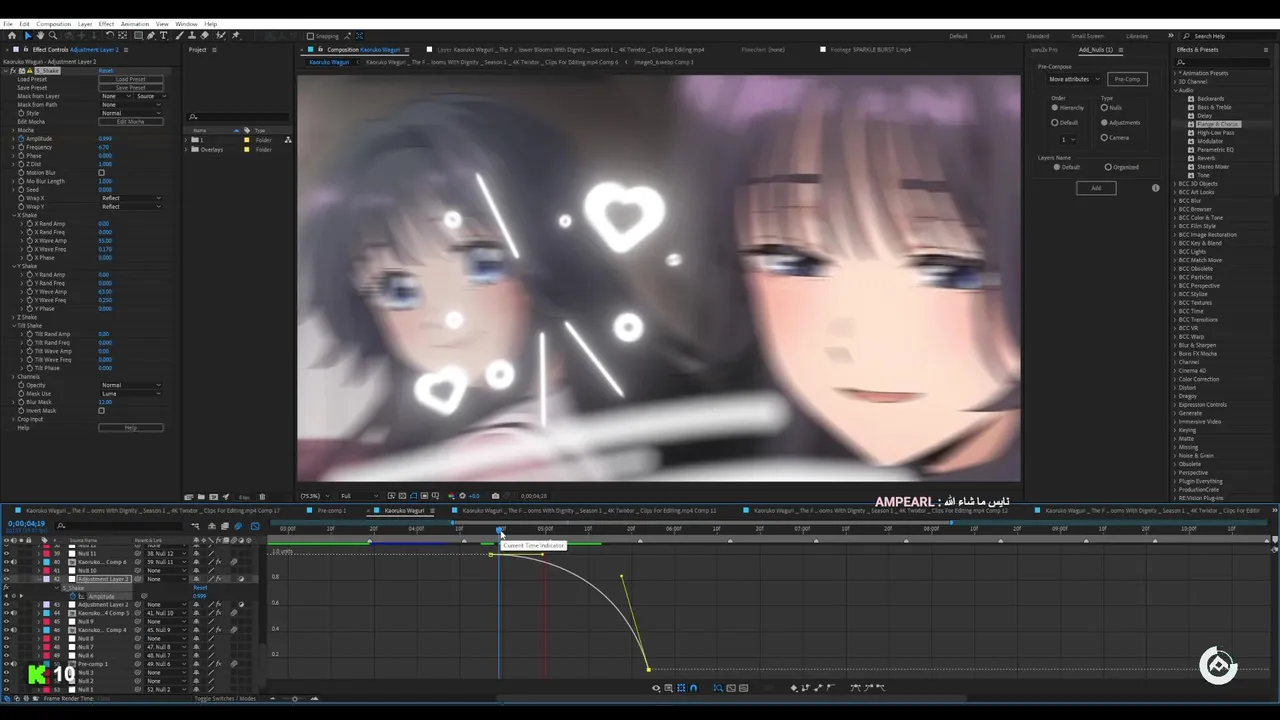Select the Zoom magnifier tool
1280x720 pixels.
click(53, 36)
